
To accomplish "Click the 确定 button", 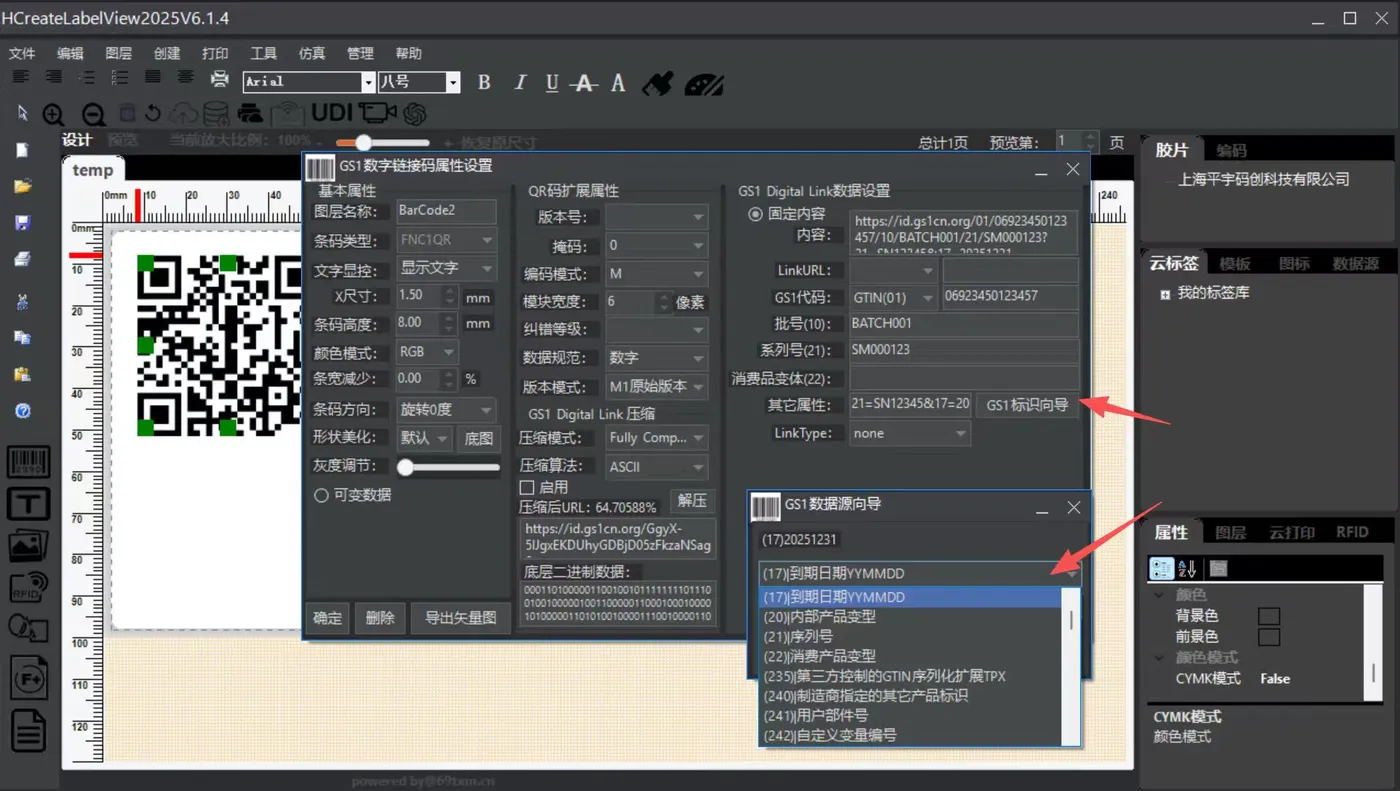I will pyautogui.click(x=328, y=618).
